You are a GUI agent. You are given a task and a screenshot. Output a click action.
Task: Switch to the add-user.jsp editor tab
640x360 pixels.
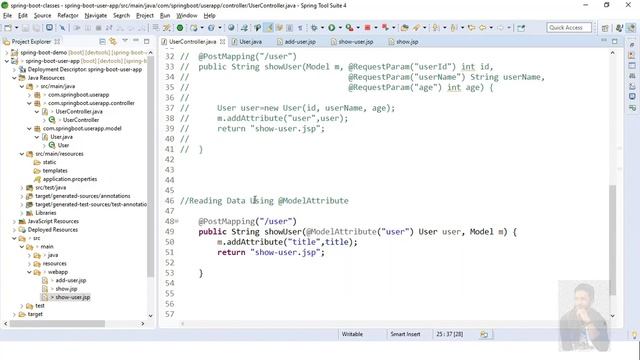click(x=296, y=42)
